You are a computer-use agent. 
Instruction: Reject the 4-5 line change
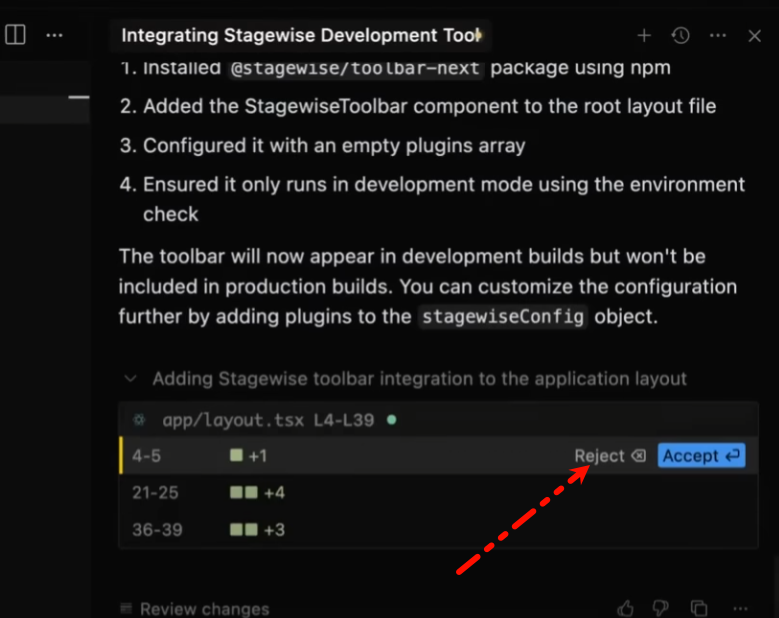[x=610, y=456]
